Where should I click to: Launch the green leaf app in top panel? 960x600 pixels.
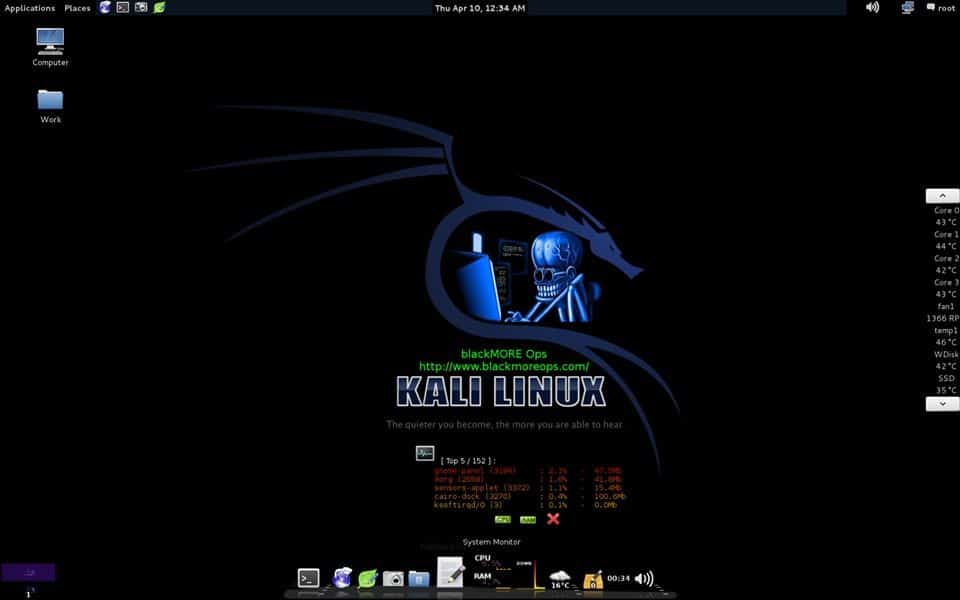pos(159,7)
